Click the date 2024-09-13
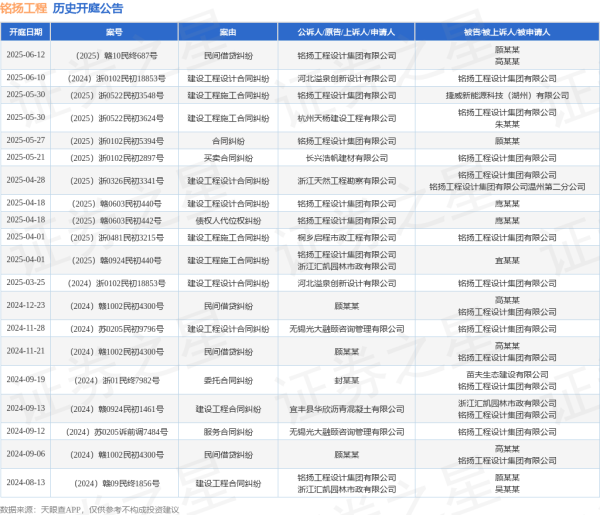This screenshot has height=515, width=600. 26,408
